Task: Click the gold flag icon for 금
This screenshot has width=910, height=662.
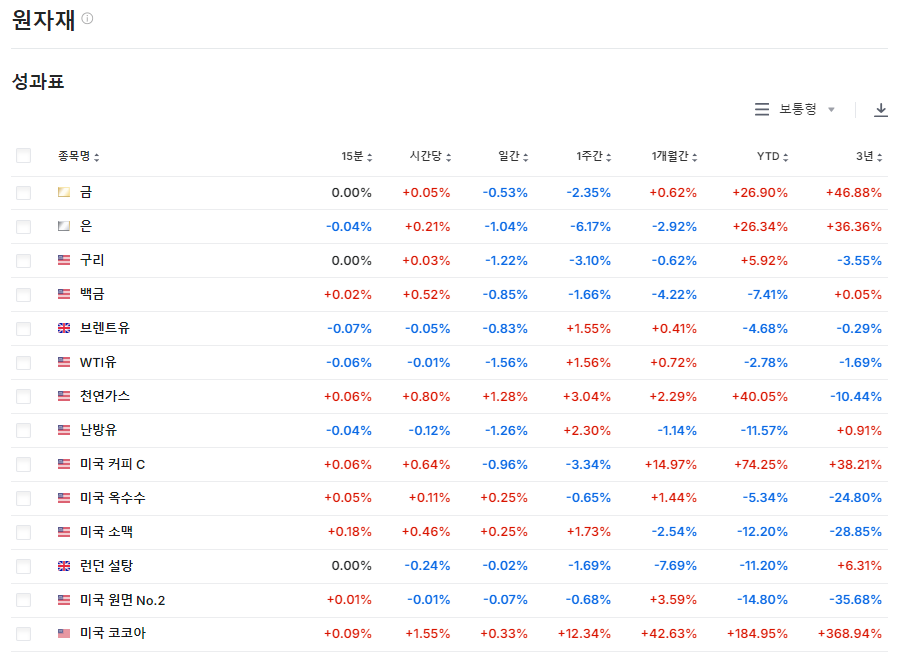Action: click(64, 192)
